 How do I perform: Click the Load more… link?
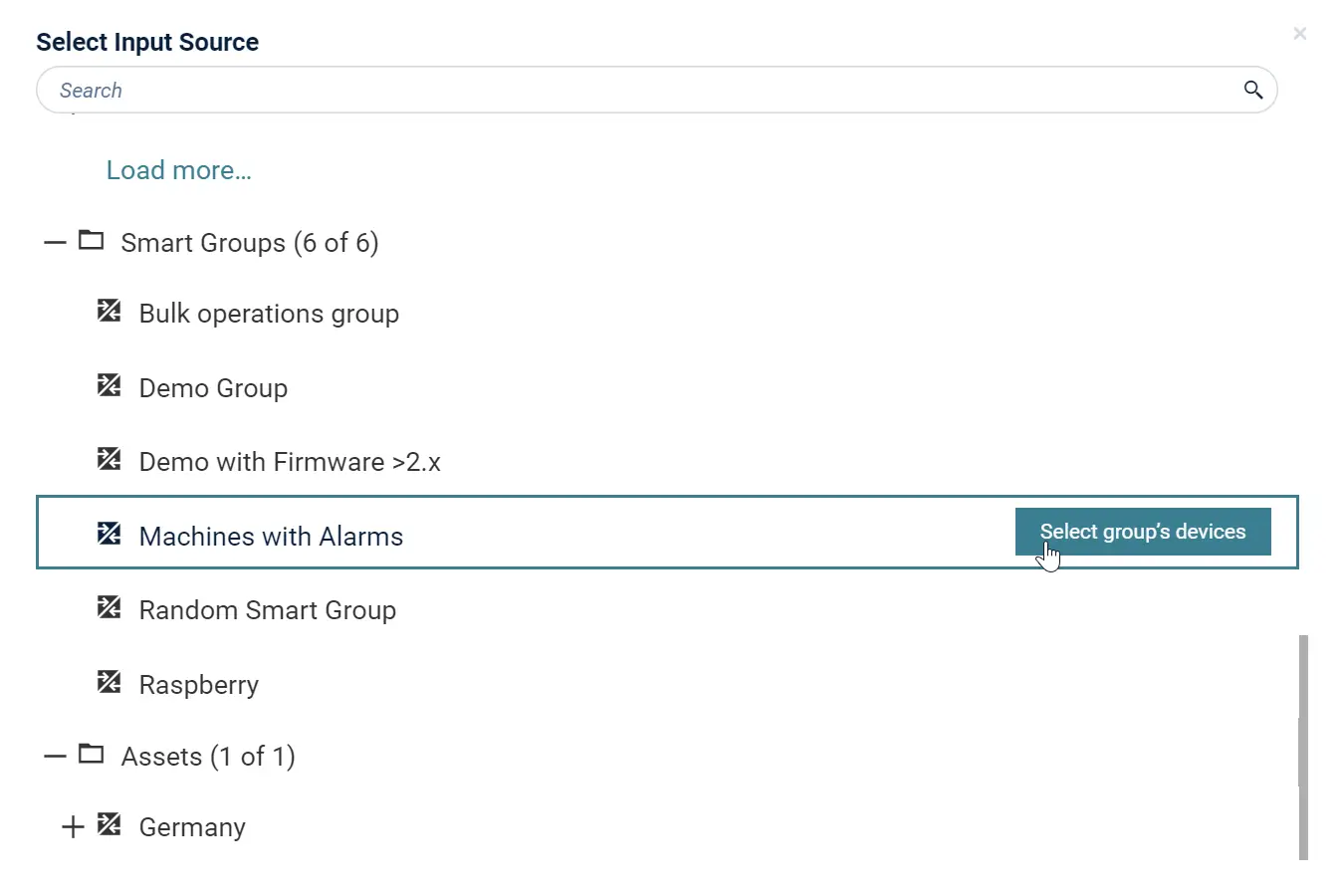coord(179,170)
